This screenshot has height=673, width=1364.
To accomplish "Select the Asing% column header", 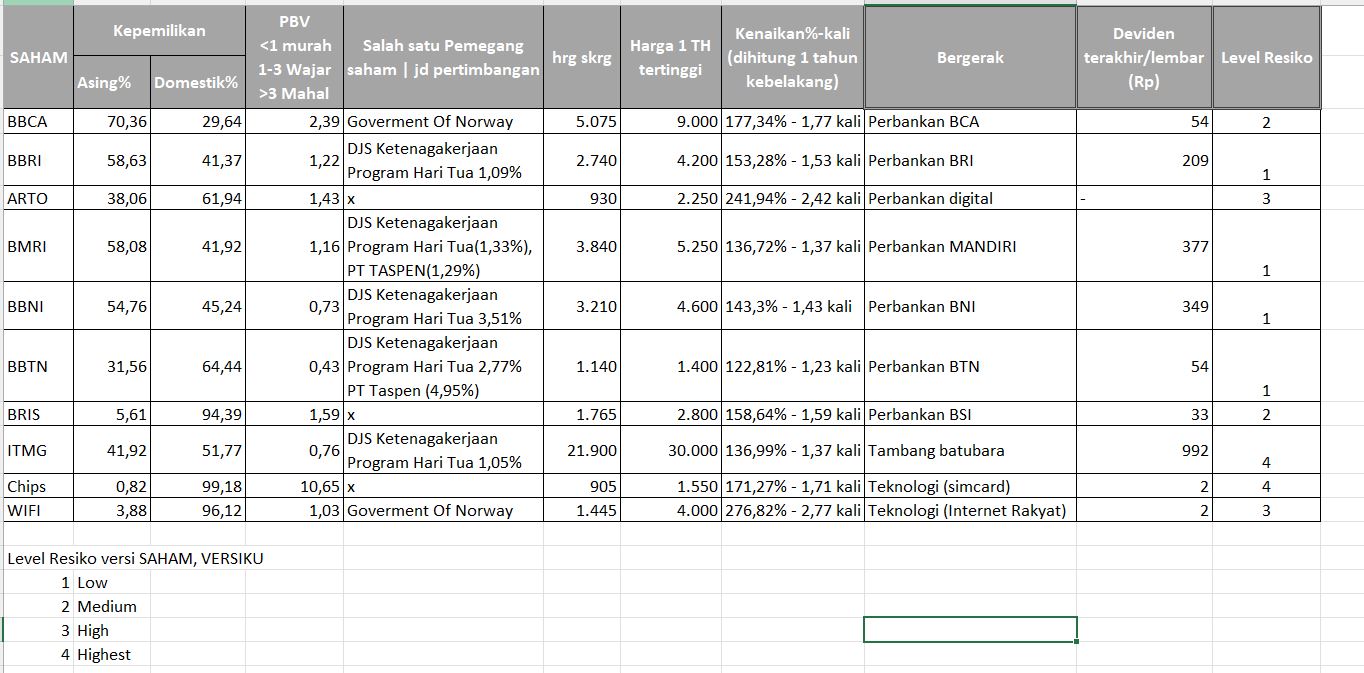I will 112,82.
